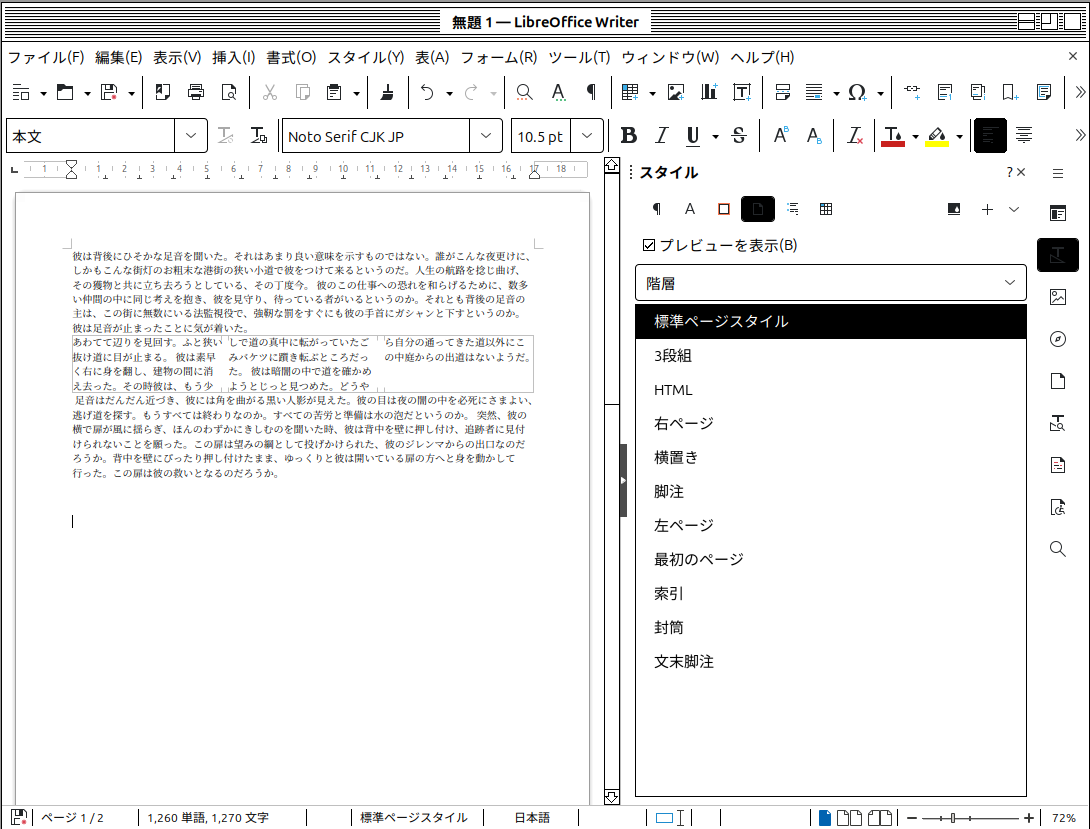The width and height of the screenshot is (1090, 829).
Task: Click the New document icon
Action: coord(21,92)
